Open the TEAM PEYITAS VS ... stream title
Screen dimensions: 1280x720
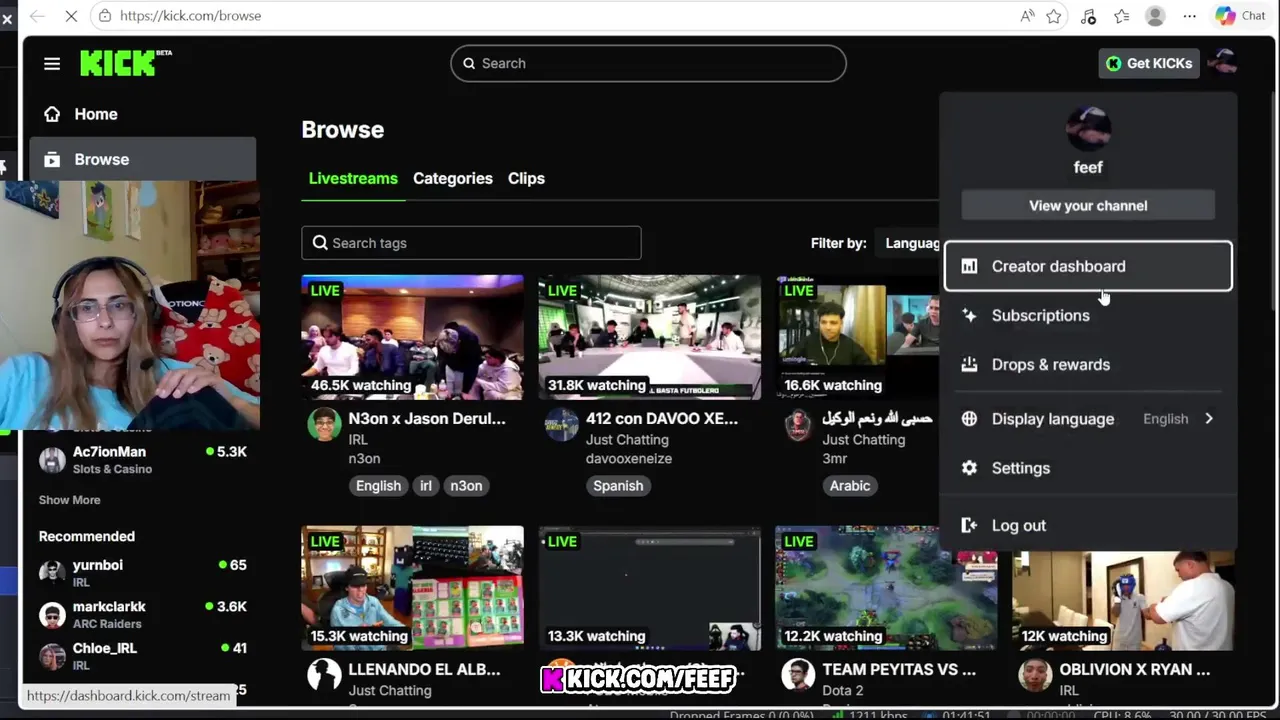click(899, 669)
